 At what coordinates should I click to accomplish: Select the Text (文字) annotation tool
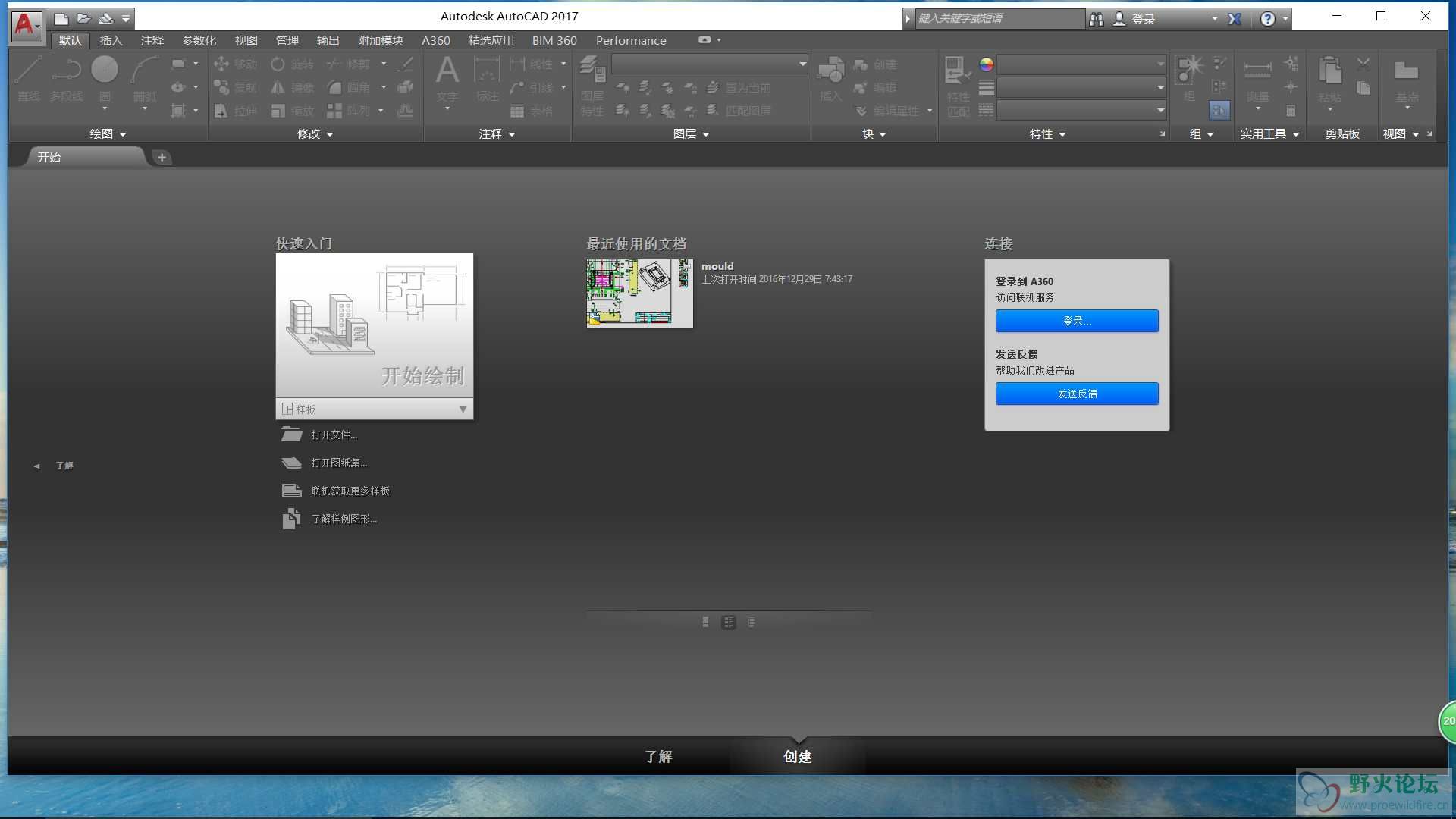click(x=447, y=79)
